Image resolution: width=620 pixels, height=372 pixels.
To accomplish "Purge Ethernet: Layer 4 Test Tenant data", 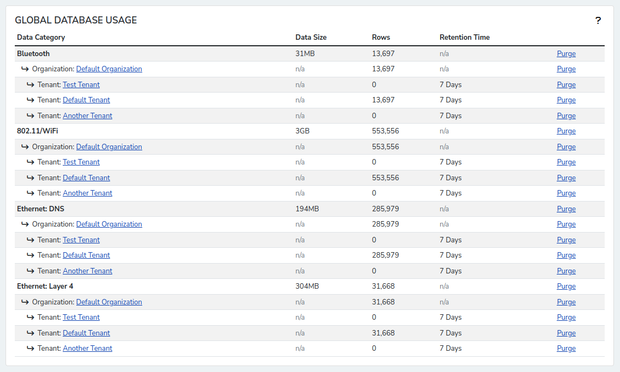I will [x=566, y=317].
